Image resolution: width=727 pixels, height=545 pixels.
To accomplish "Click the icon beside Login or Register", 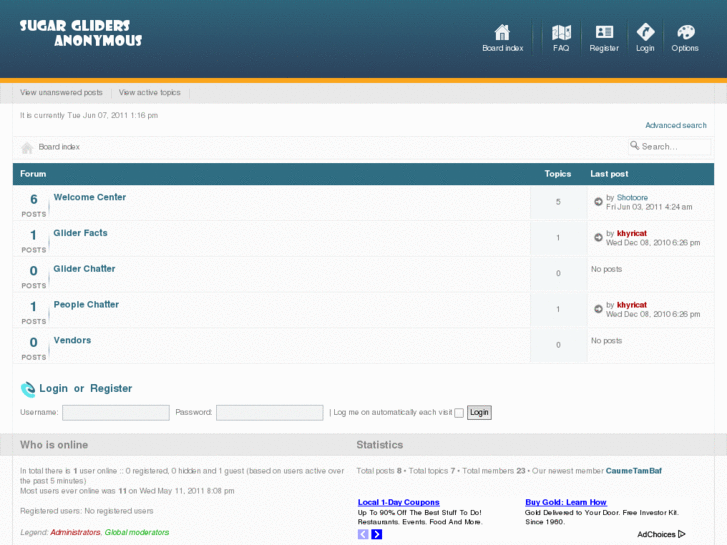I will [x=28, y=389].
